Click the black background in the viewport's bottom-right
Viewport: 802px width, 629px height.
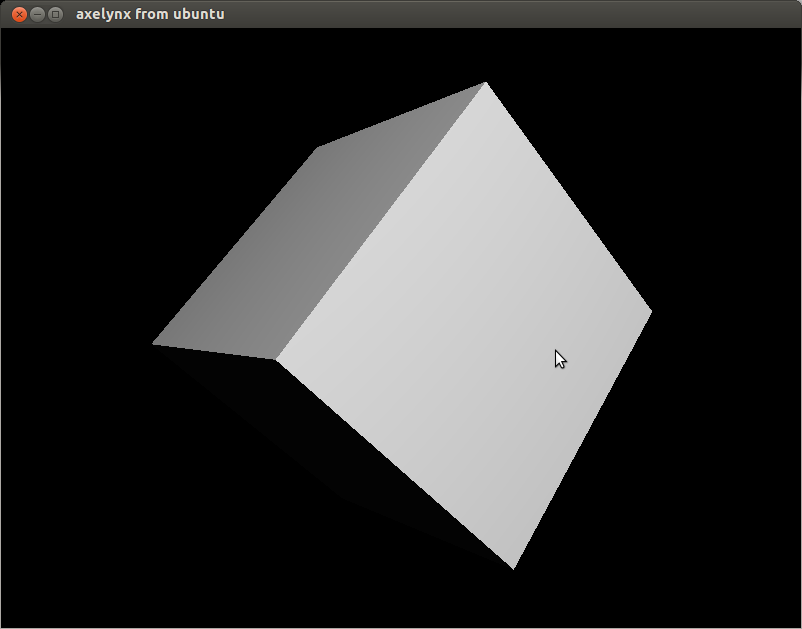click(720, 560)
